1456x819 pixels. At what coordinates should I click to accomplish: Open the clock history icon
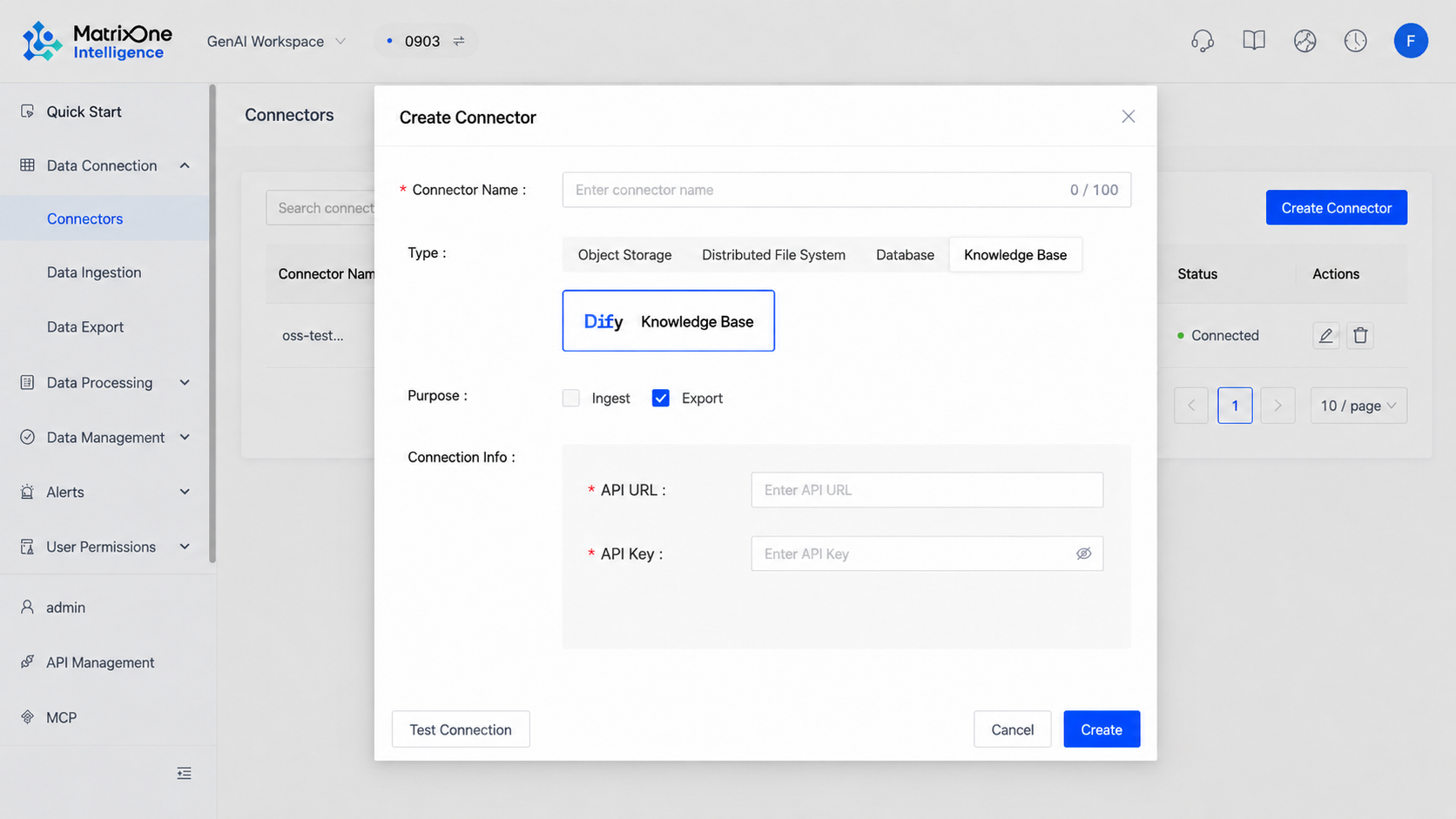(x=1355, y=41)
